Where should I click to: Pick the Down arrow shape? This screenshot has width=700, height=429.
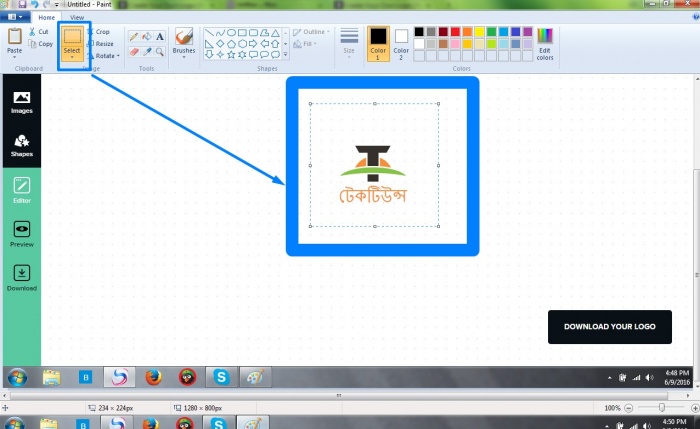[x=209, y=54]
